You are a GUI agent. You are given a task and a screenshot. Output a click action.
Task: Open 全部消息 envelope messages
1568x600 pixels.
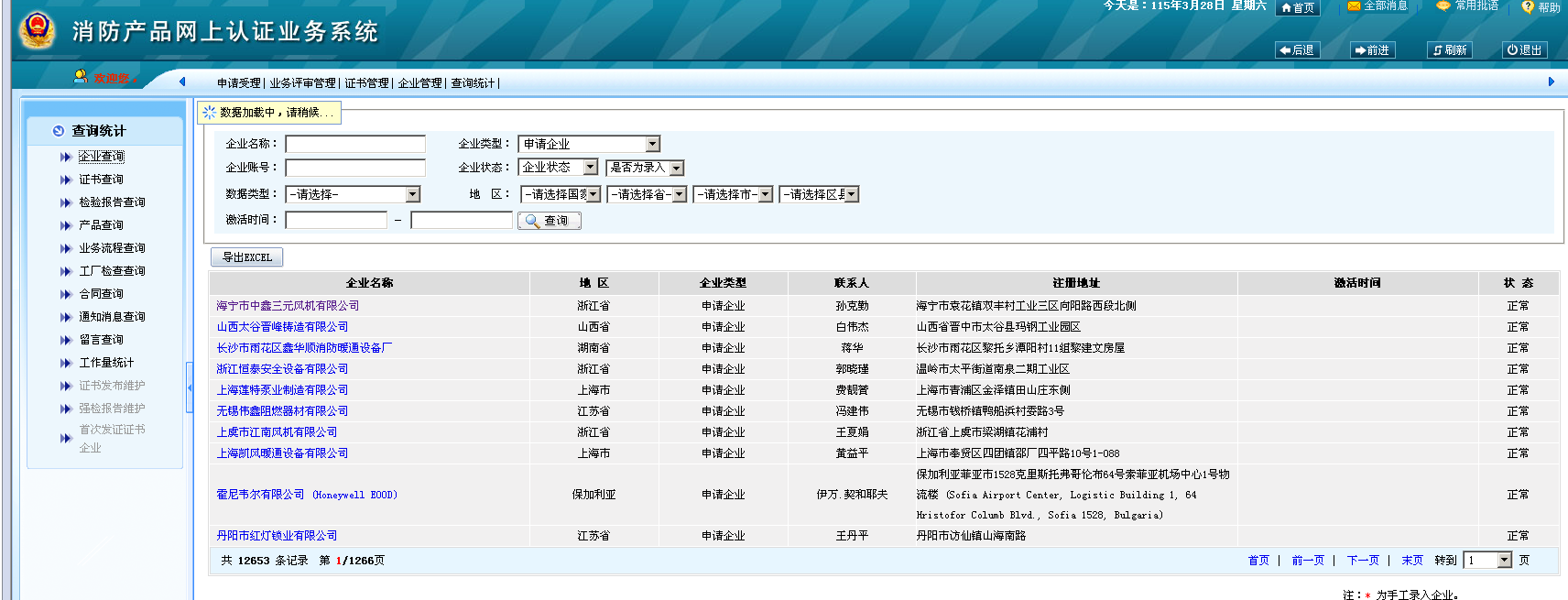click(1377, 6)
